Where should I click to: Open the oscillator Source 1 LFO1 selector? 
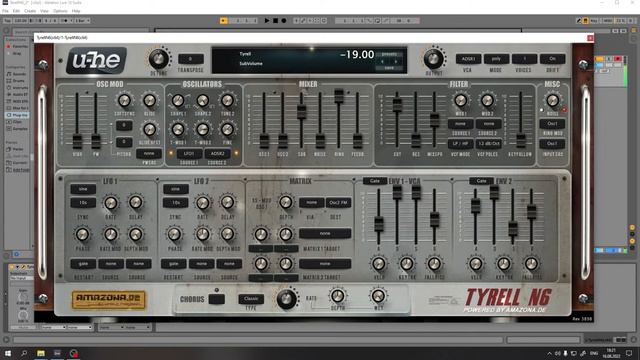pos(189,153)
